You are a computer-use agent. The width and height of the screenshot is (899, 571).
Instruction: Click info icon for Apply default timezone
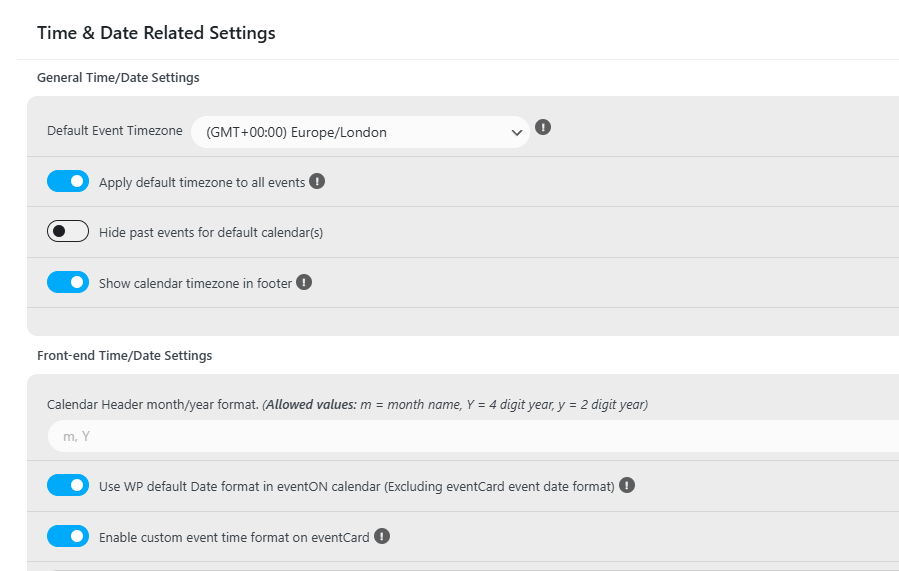[317, 181]
